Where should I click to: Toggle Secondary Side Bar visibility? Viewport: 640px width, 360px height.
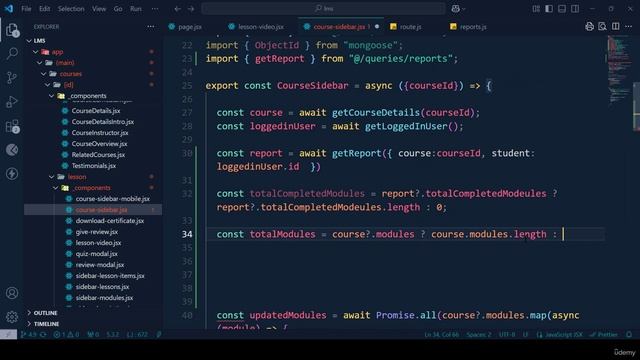click(575, 9)
